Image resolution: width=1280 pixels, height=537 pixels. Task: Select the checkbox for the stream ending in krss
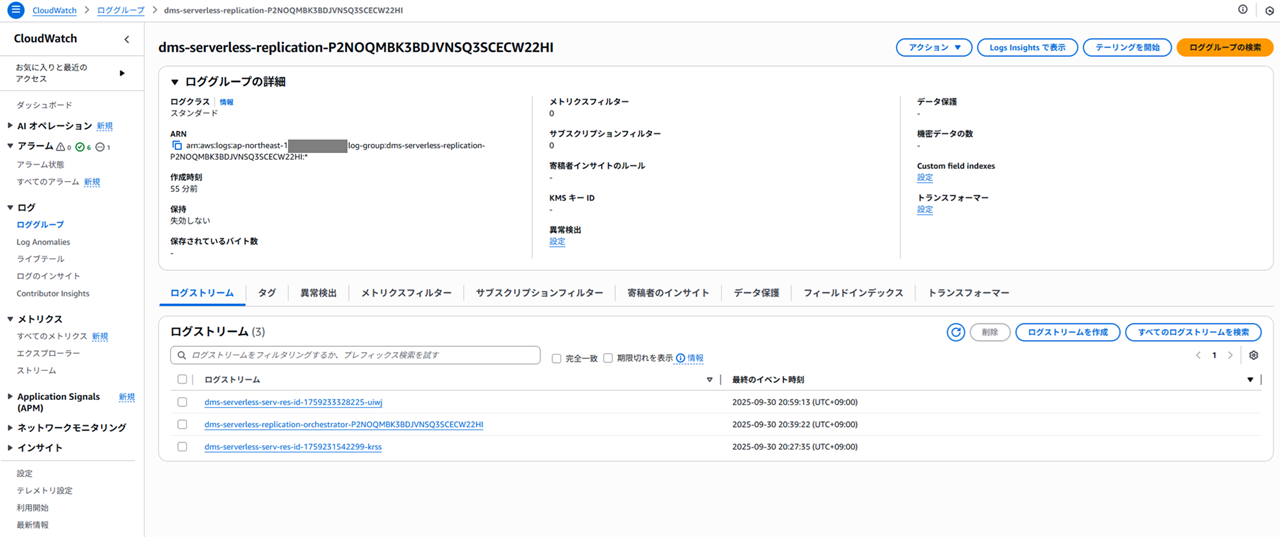pos(182,446)
